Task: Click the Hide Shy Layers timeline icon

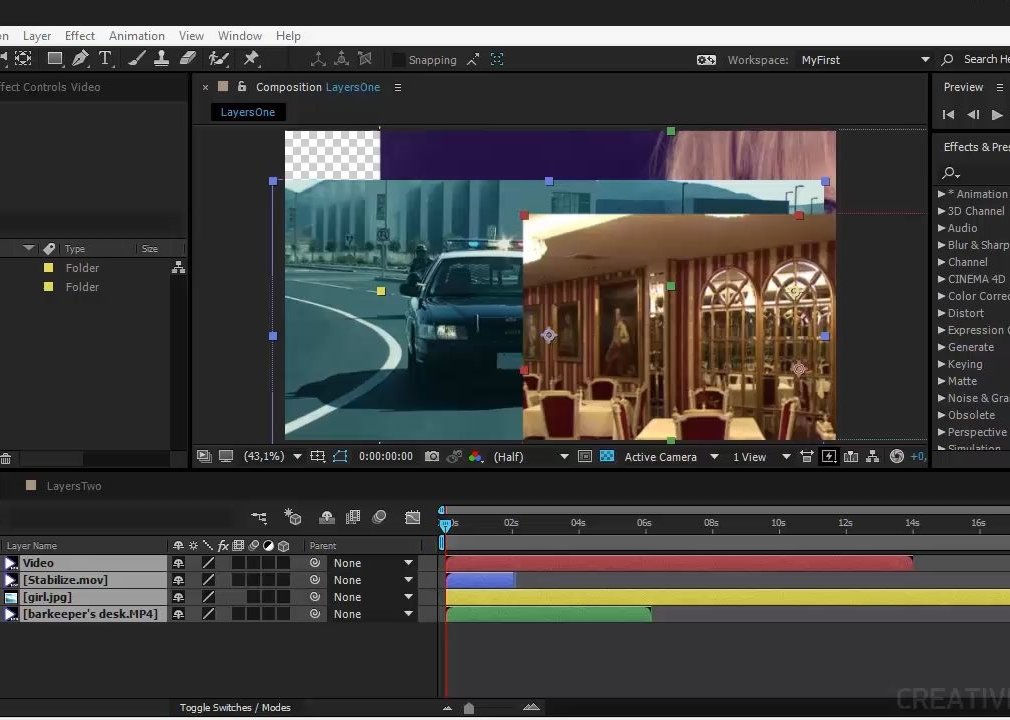Action: [327, 517]
